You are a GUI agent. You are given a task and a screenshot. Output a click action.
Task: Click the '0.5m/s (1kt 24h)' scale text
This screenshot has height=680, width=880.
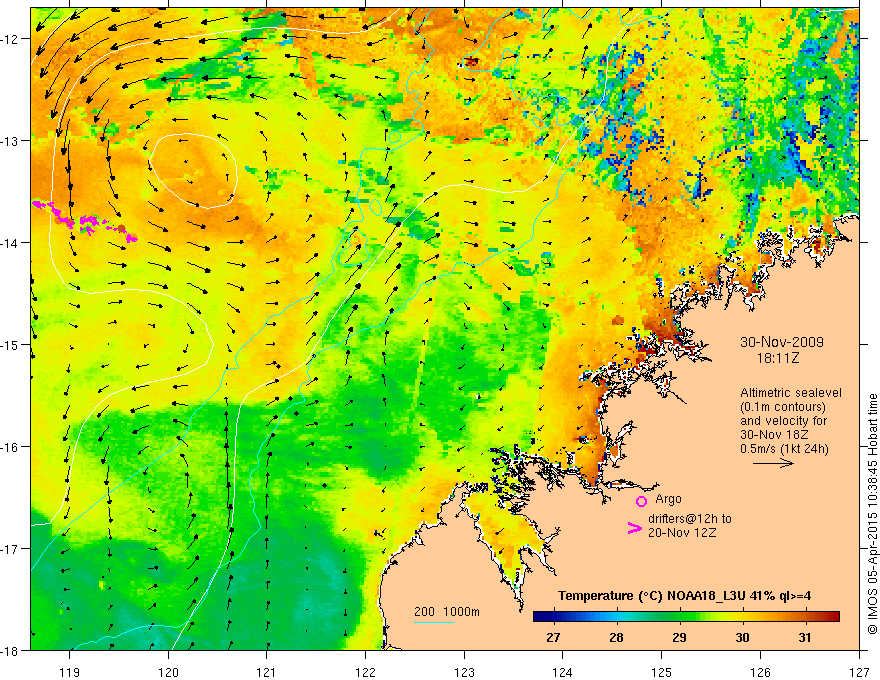tap(785, 449)
